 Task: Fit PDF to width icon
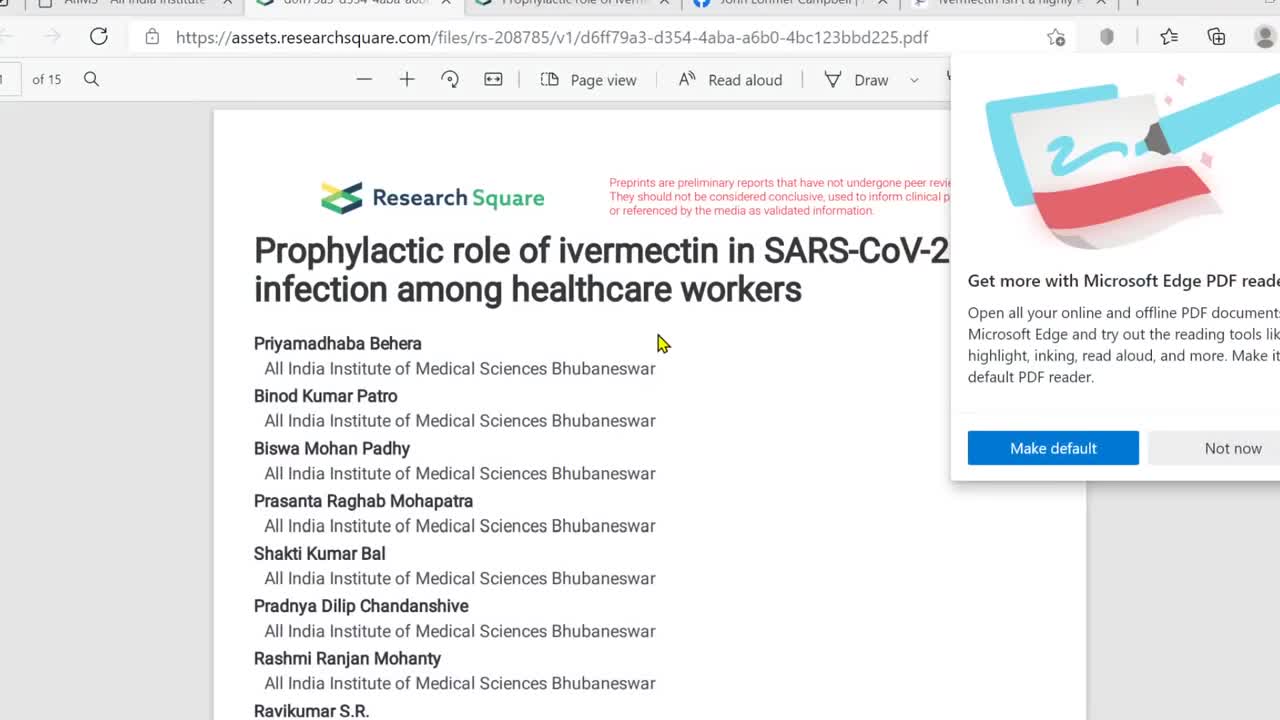pyautogui.click(x=493, y=79)
